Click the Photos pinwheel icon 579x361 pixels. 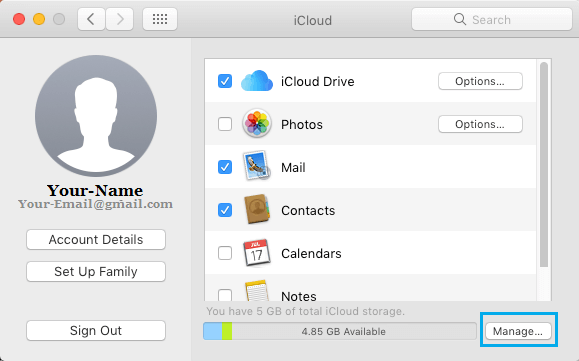click(257, 123)
